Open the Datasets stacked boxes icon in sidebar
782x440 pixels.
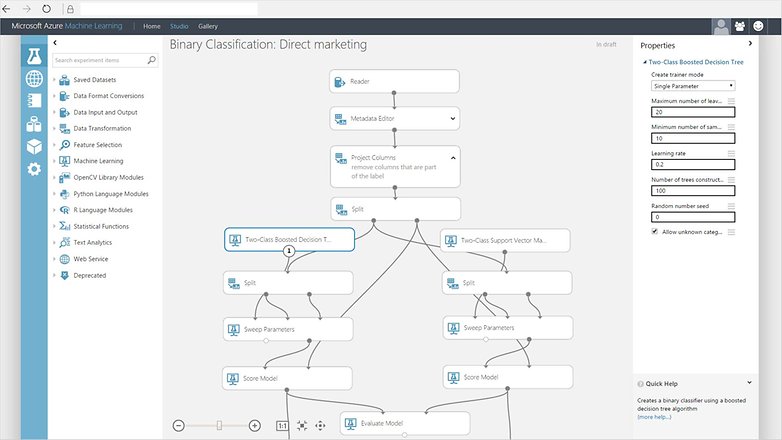(x=34, y=124)
